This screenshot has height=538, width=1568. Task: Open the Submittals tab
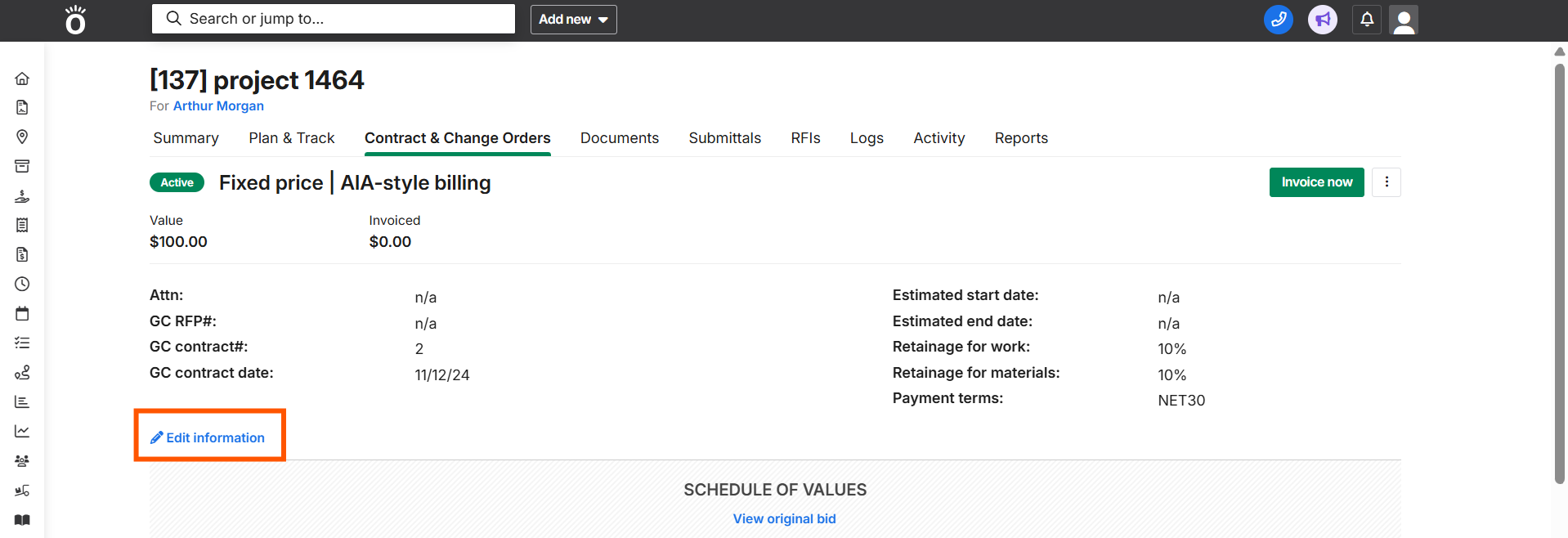coord(724,138)
